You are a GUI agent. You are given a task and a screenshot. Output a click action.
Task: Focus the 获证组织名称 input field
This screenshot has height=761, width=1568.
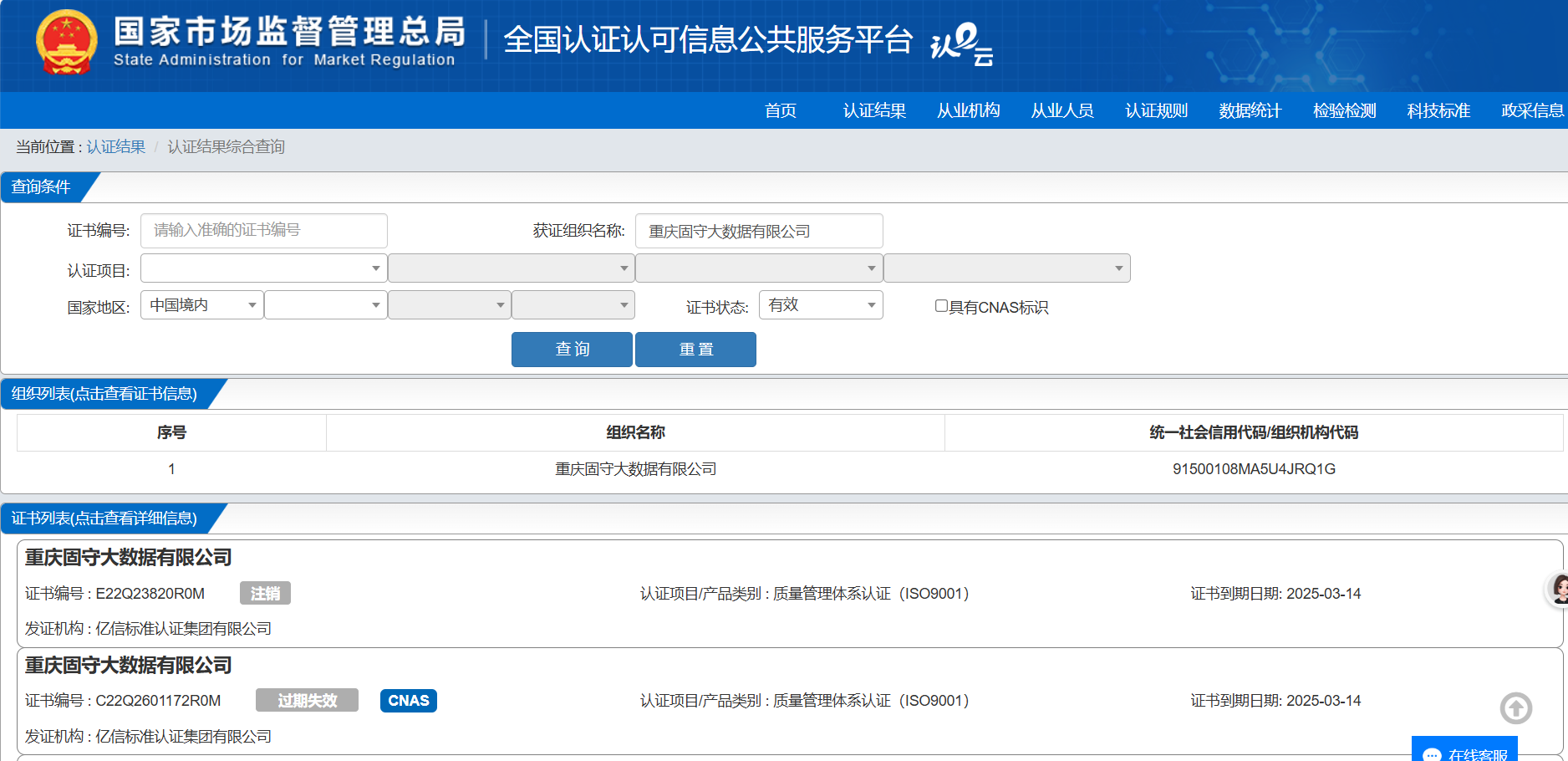[758, 231]
